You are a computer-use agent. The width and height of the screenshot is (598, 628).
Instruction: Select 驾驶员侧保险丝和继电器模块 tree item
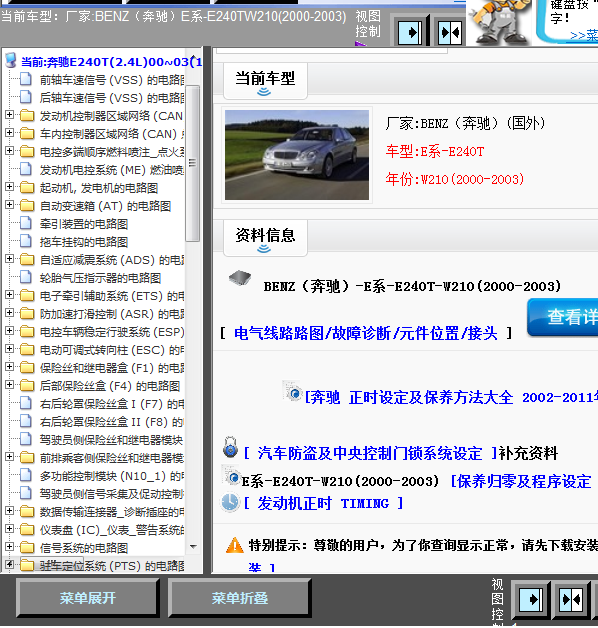click(x=111, y=439)
